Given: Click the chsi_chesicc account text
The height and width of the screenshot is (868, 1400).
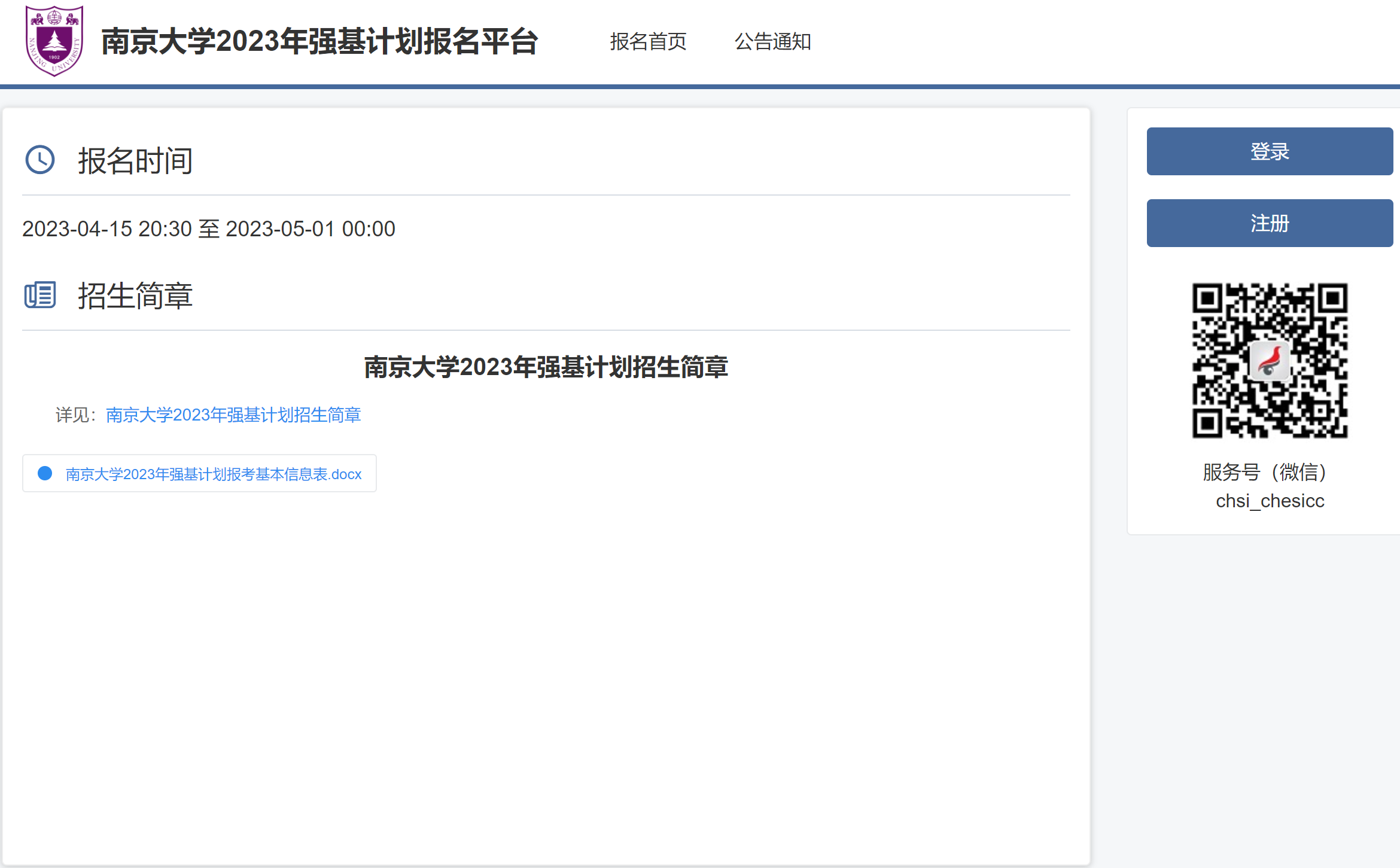Looking at the screenshot, I should [1270, 501].
